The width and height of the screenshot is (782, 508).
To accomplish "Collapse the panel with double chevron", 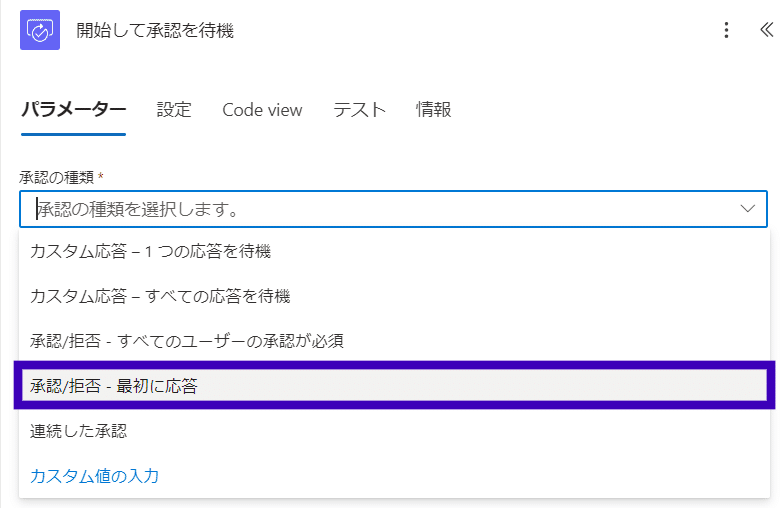I will click(x=766, y=30).
